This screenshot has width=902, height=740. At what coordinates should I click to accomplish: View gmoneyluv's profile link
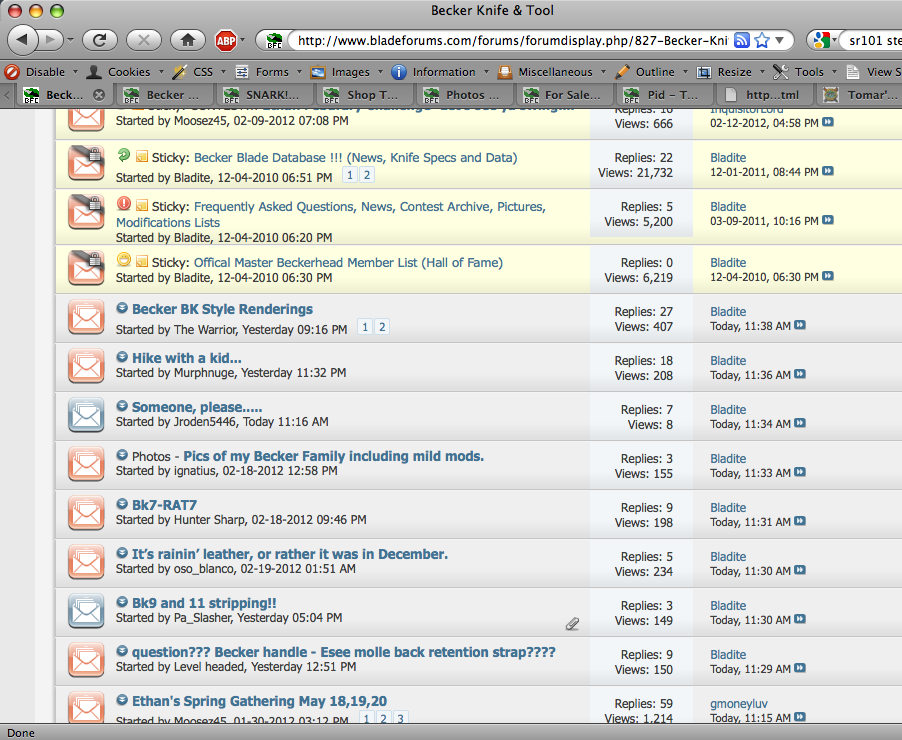click(x=739, y=704)
